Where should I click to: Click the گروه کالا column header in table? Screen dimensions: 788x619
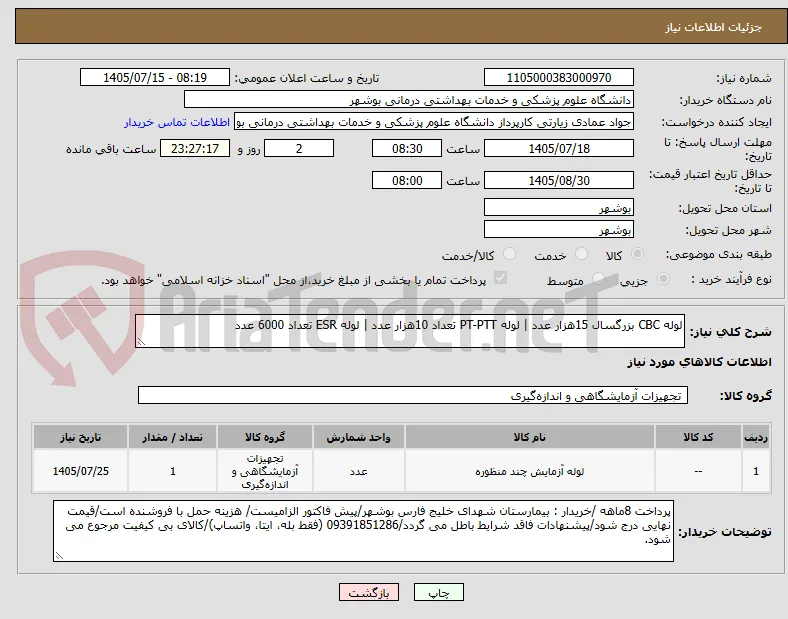[265, 437]
